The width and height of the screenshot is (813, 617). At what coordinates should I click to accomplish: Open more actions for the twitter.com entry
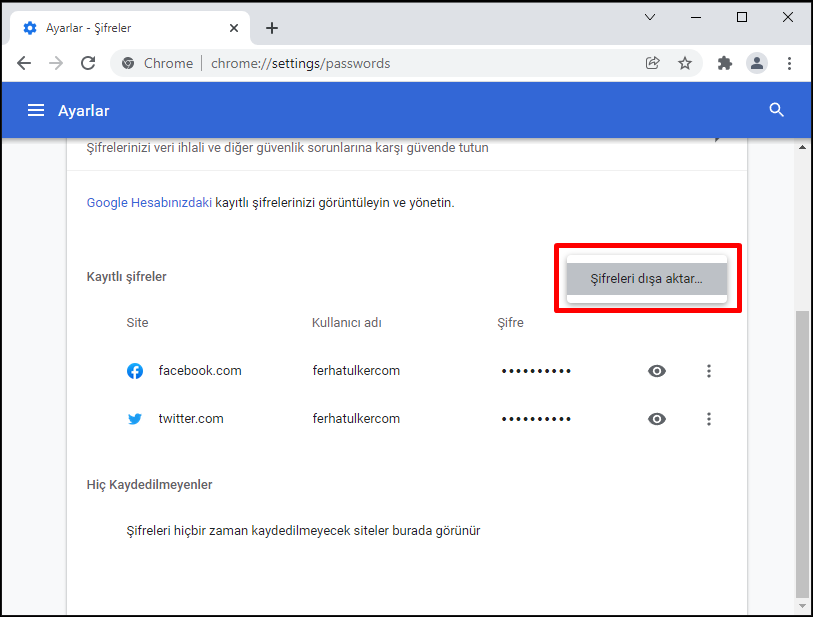[709, 419]
